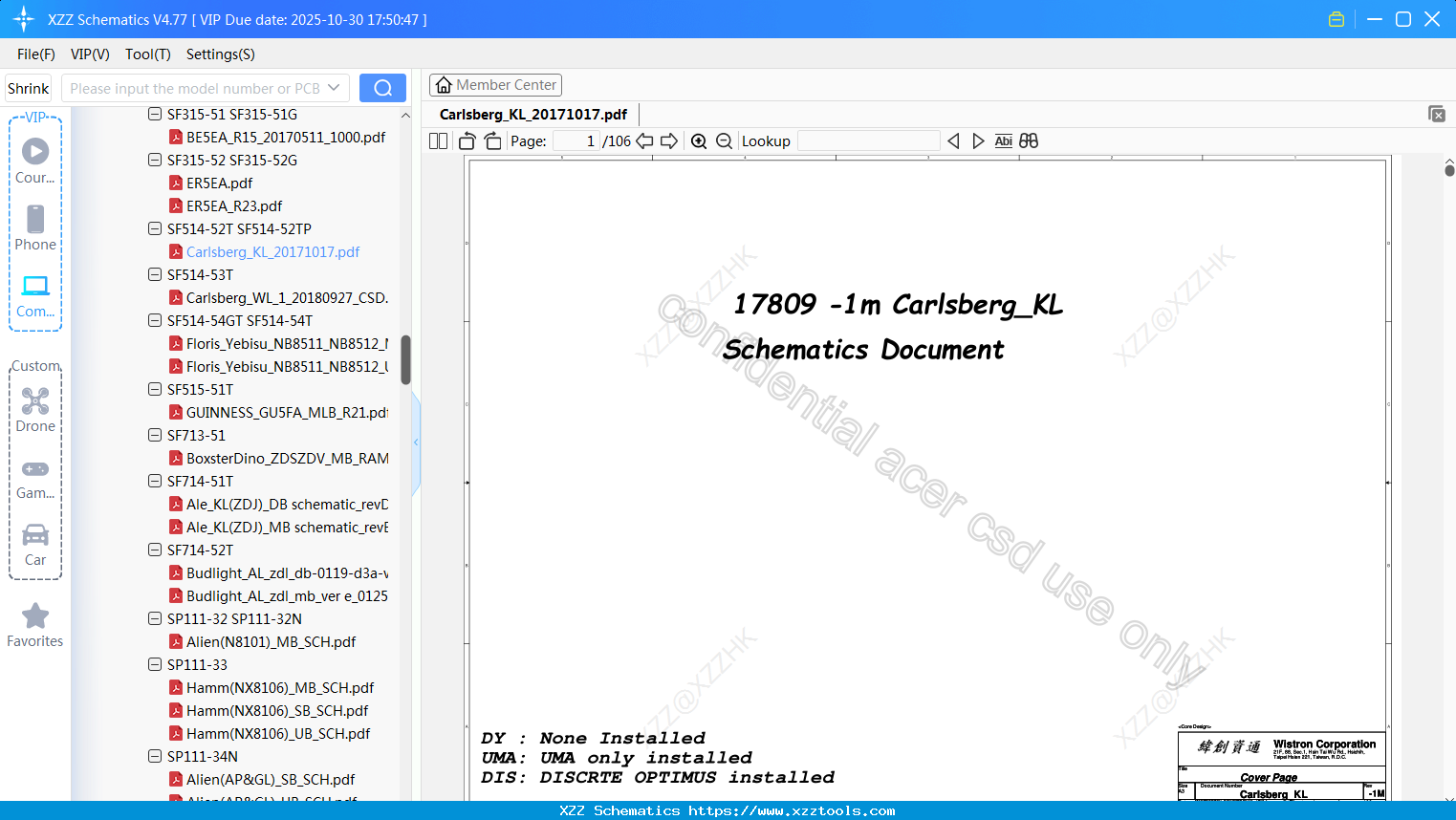
Task: Open Alien(N8101)_MB_SCH.pdf
Action: [x=271, y=641]
